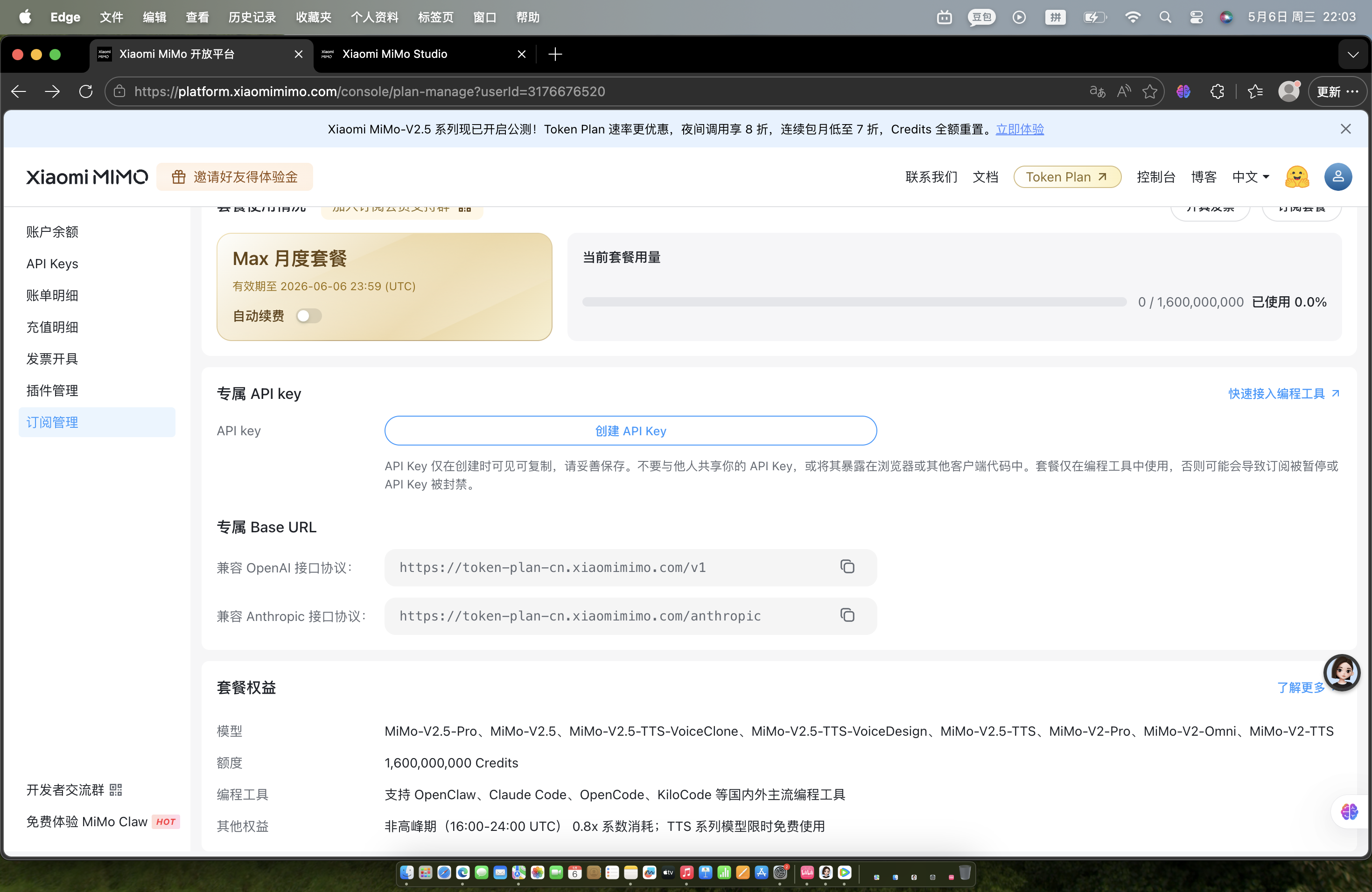The image size is (1372, 892).
Task: Open the blue user avatar menu
Action: click(1338, 177)
